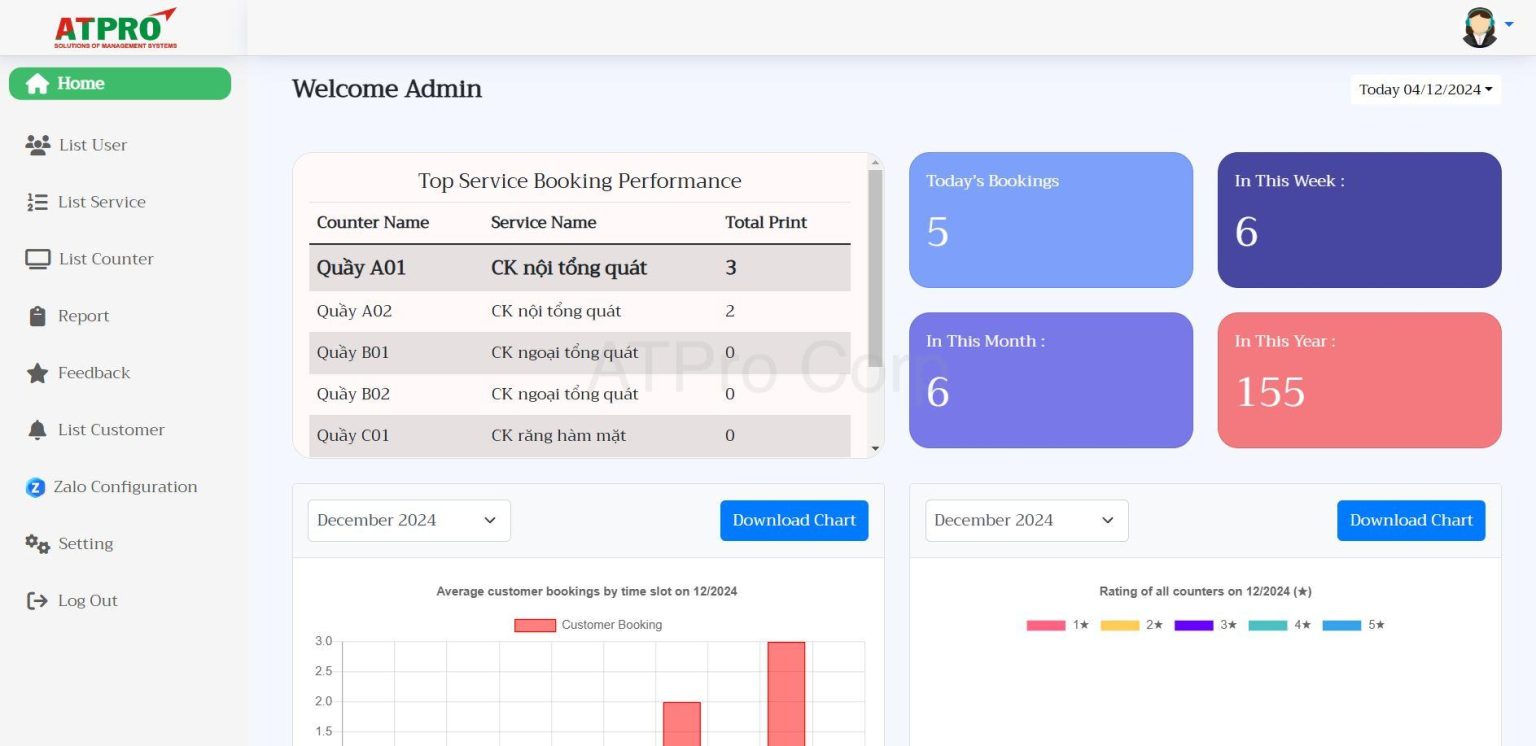
Task: Open the Today 04/12/2024 date dropdown
Action: [1426, 90]
